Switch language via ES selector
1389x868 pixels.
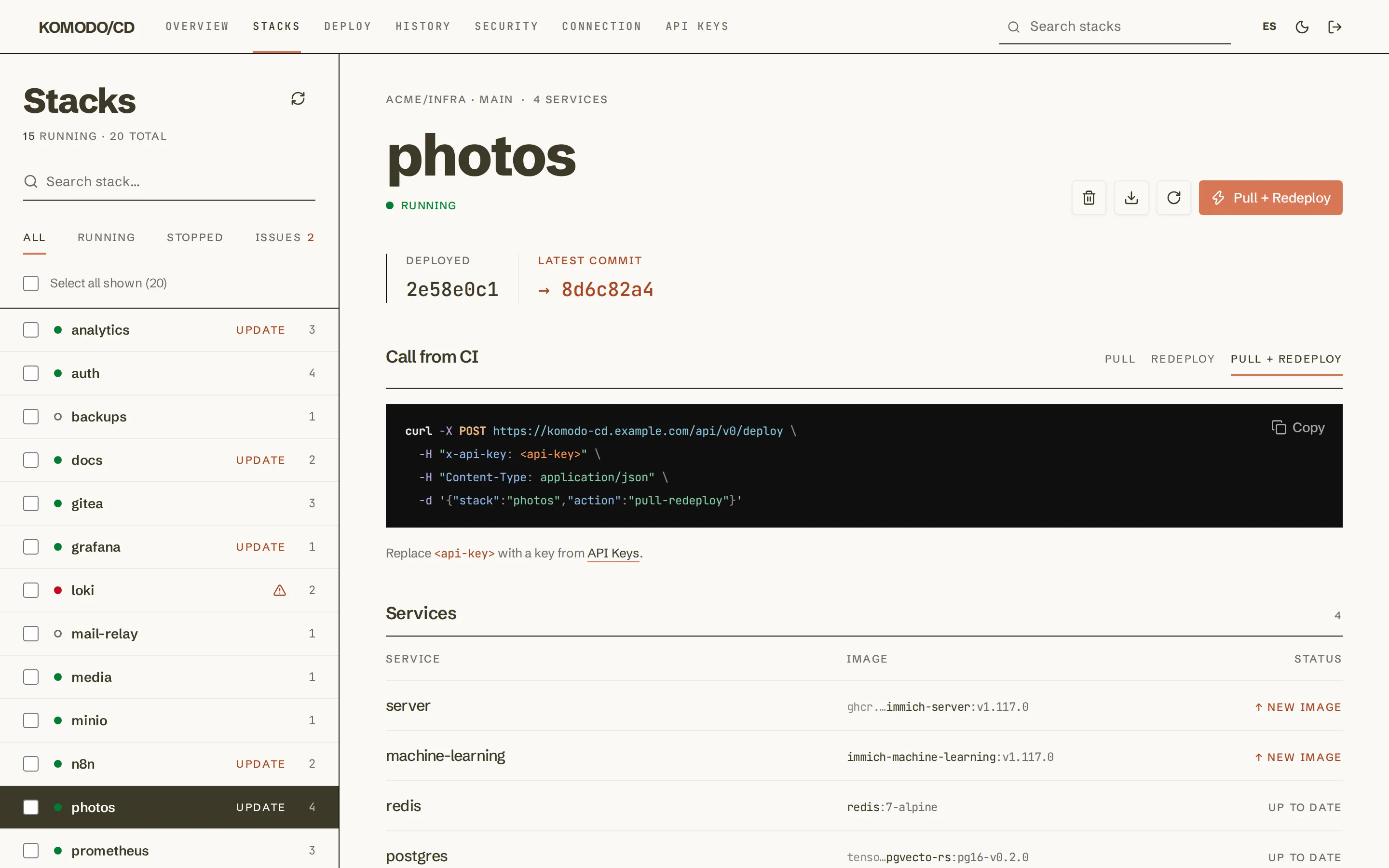pos(1269,27)
